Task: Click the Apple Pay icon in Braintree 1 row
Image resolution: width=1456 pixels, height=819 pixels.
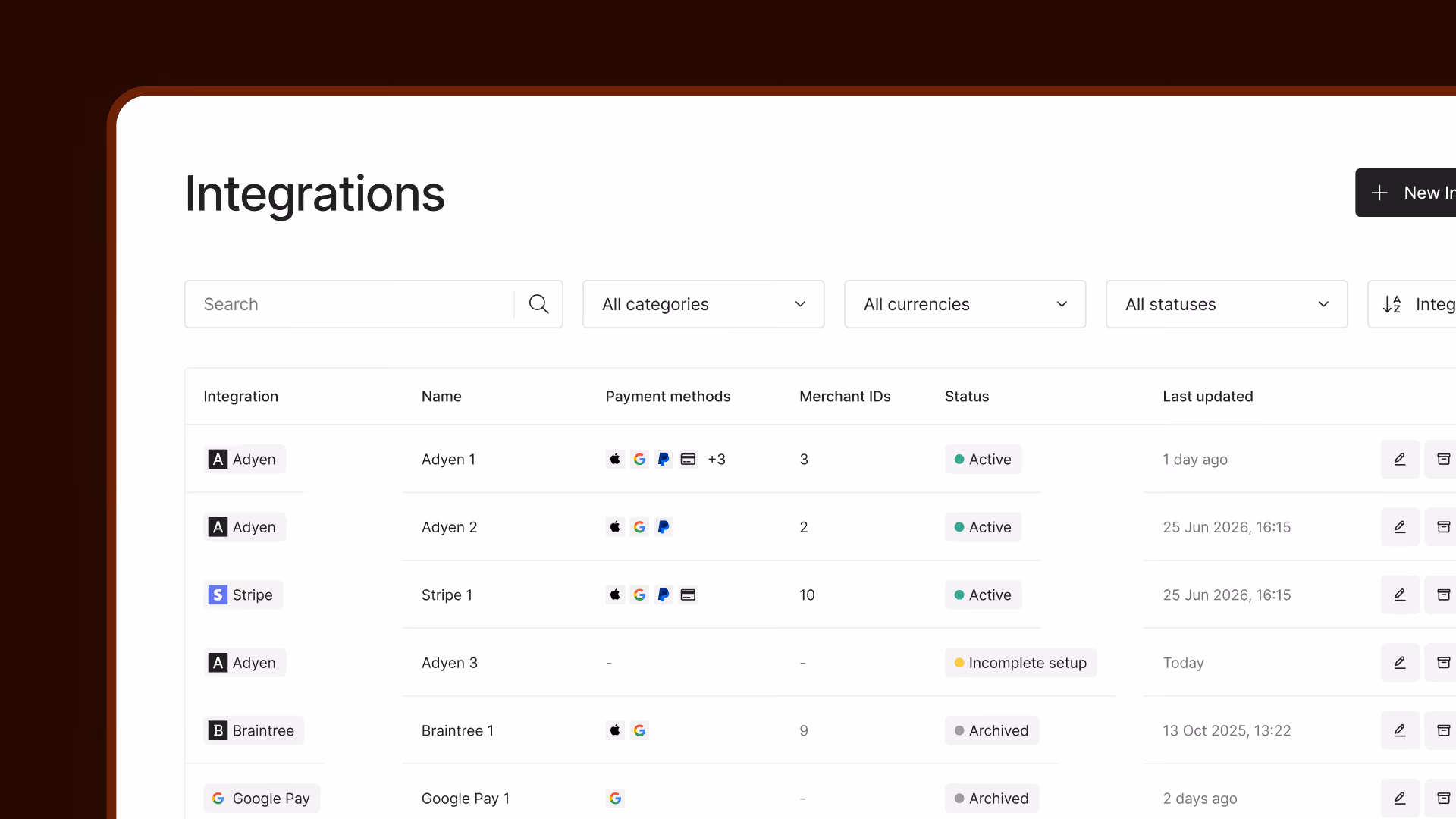Action: 615,730
